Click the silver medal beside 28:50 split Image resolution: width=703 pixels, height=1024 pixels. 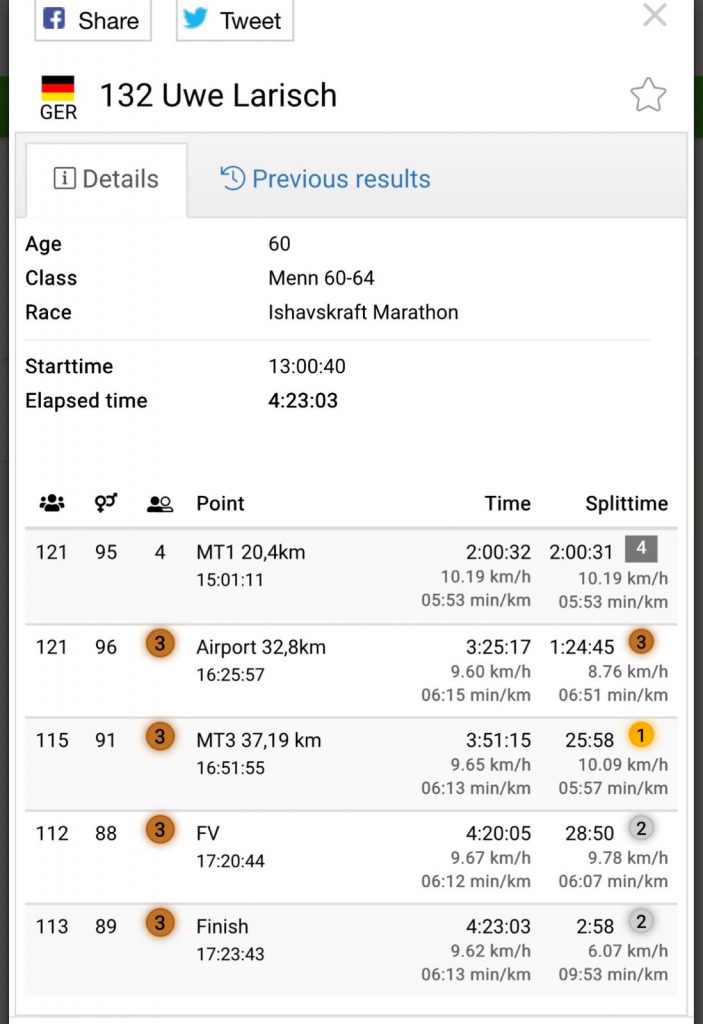[x=640, y=828]
